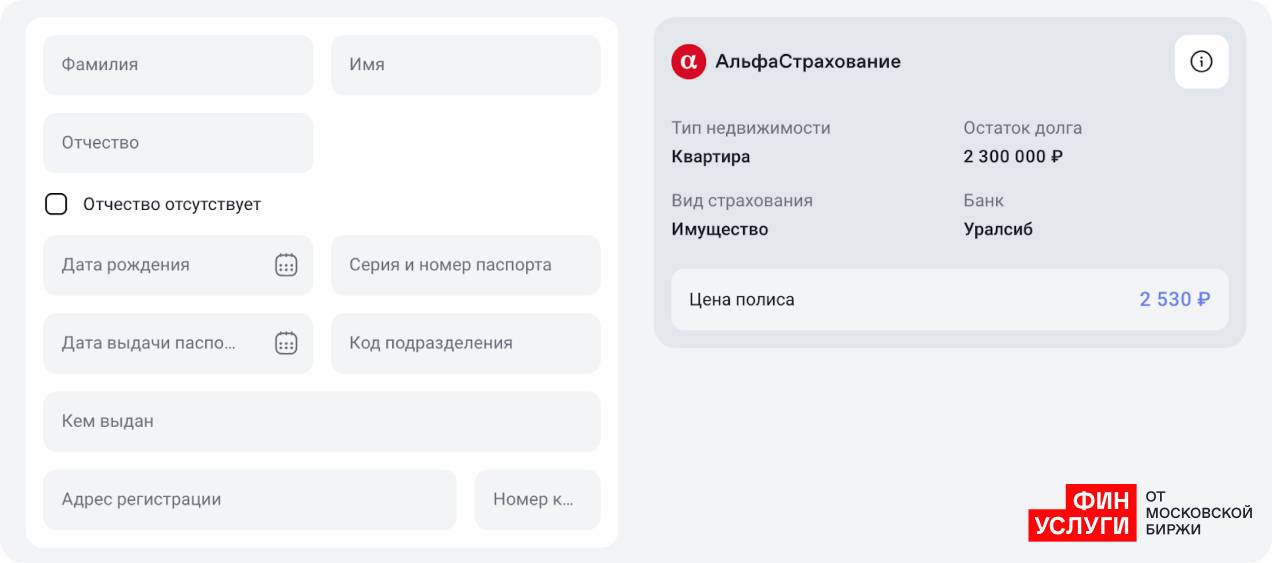Click the Номер квартиры field
The height and width of the screenshot is (563, 1272).
pyautogui.click(x=537, y=499)
